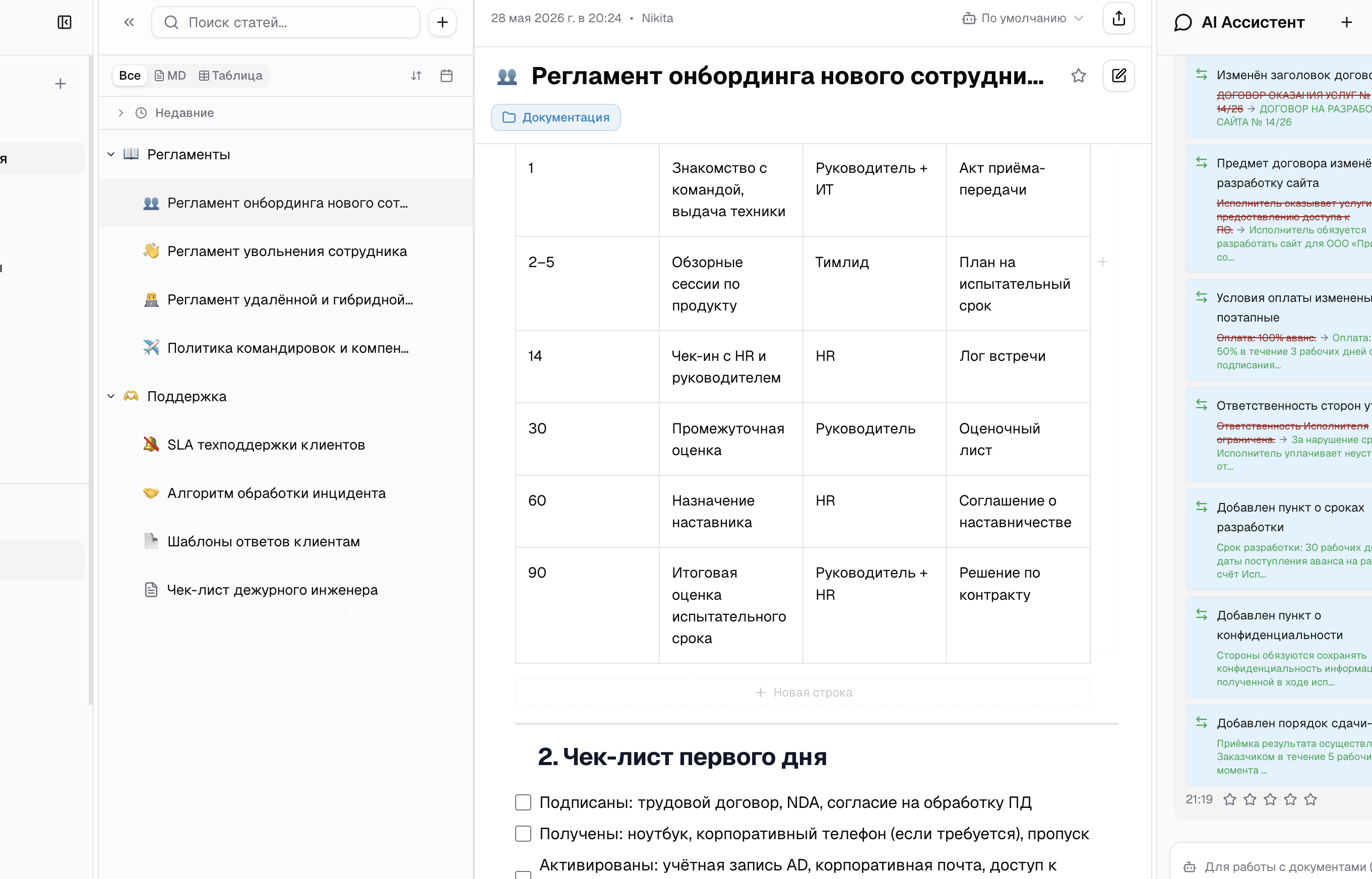Rate the response five stars
This screenshot has height=879, width=1372.
pyautogui.click(x=1311, y=799)
